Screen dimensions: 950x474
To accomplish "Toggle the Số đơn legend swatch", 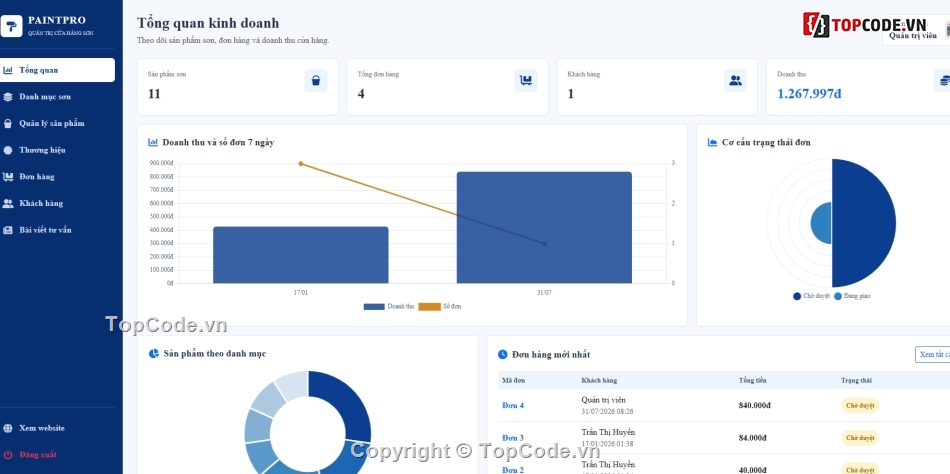I will [x=430, y=307].
